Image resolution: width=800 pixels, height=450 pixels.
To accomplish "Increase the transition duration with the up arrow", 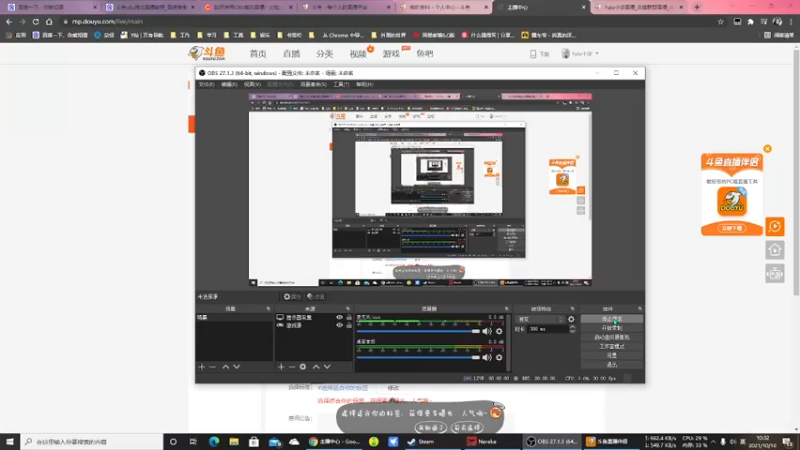I will pos(572,327).
